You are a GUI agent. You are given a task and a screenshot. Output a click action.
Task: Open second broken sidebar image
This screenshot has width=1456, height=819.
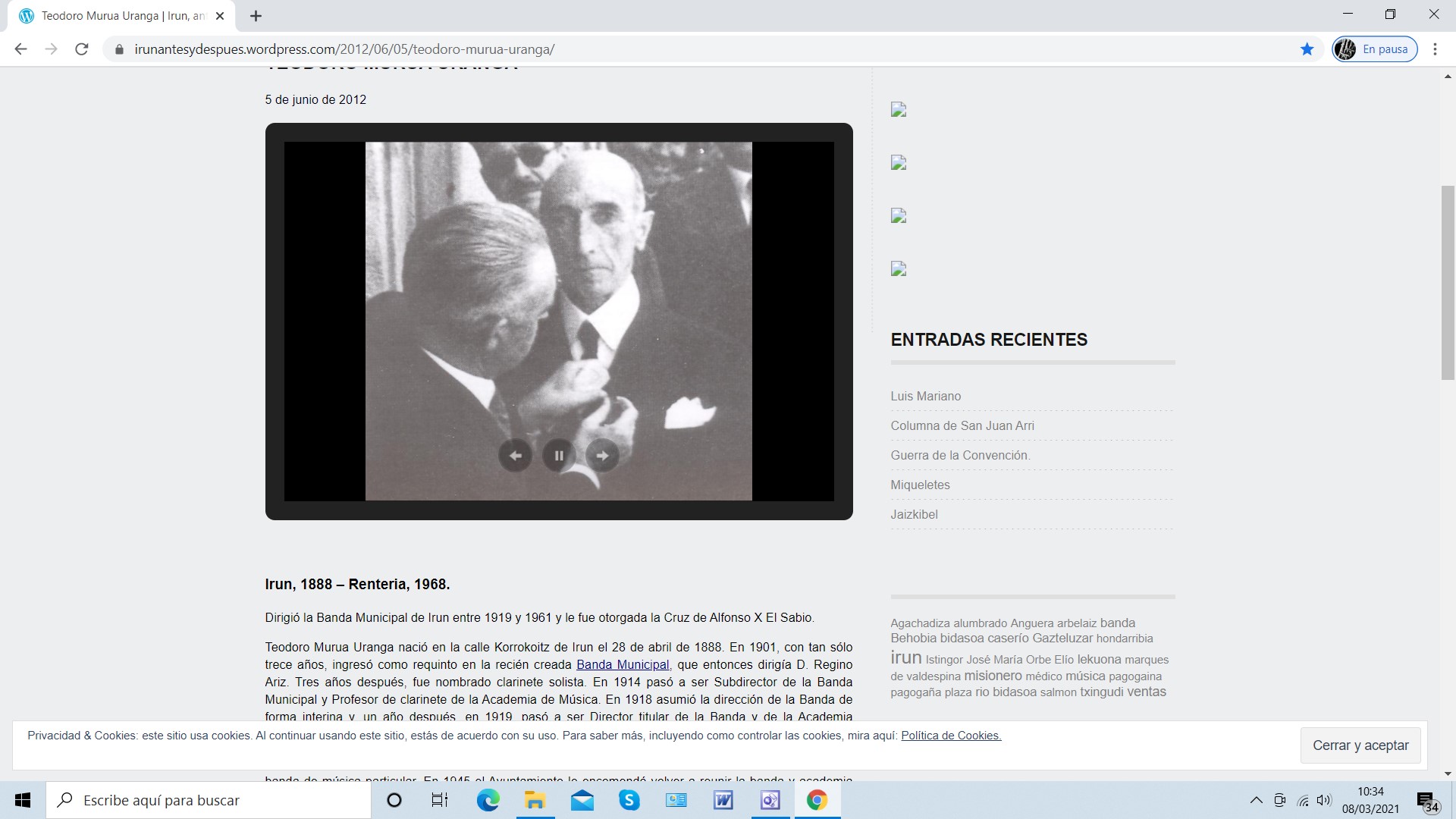pyautogui.click(x=899, y=163)
